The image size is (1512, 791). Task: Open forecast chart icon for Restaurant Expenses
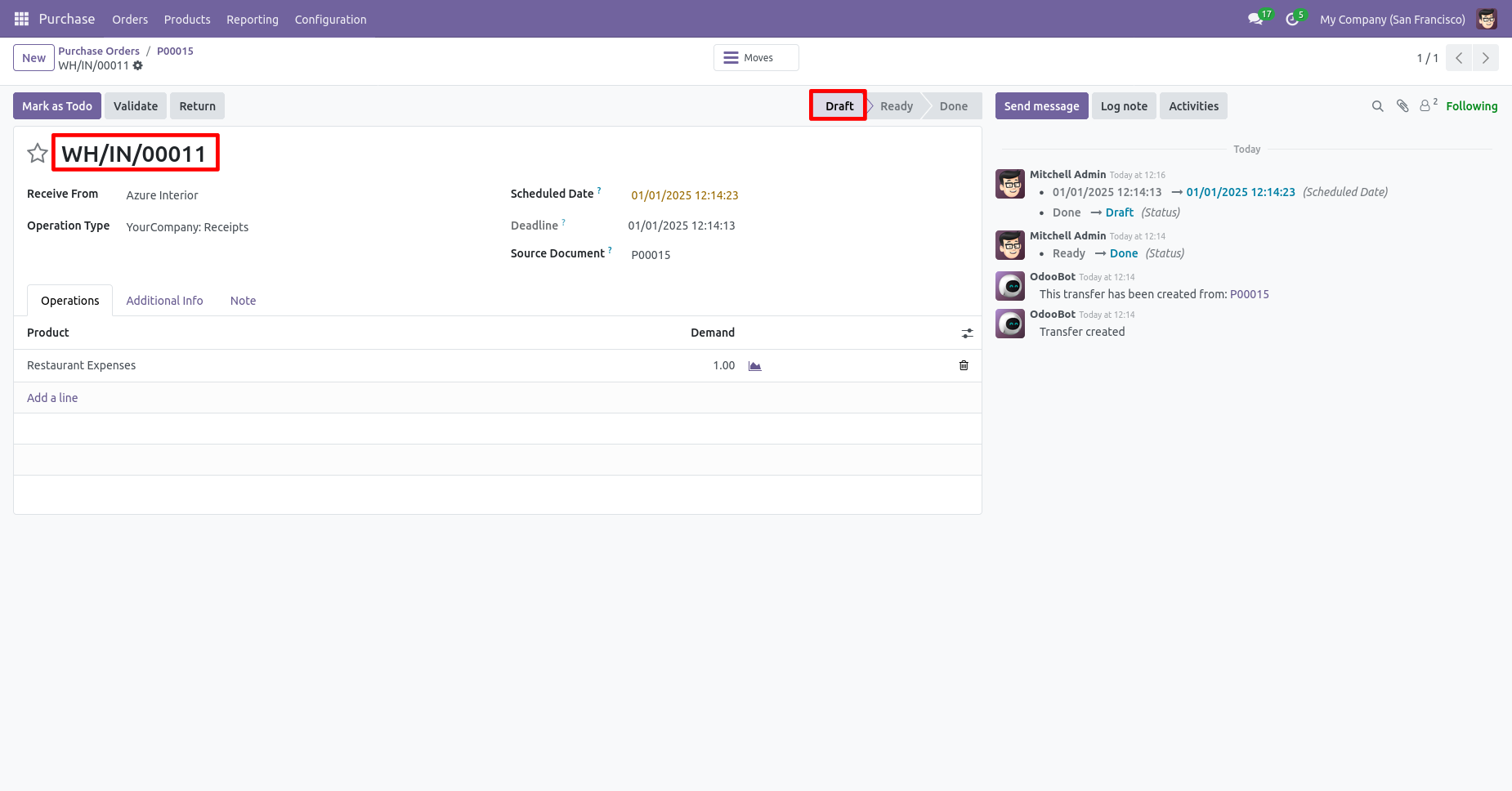point(755,366)
